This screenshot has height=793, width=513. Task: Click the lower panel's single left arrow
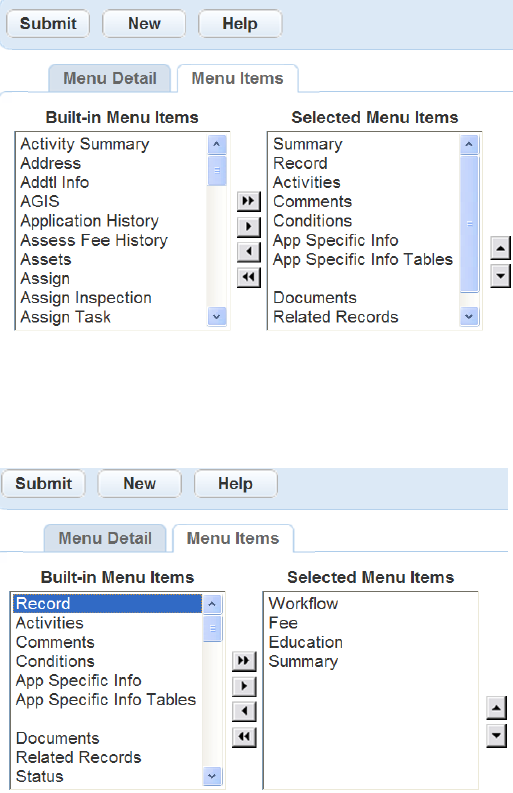[x=244, y=711]
